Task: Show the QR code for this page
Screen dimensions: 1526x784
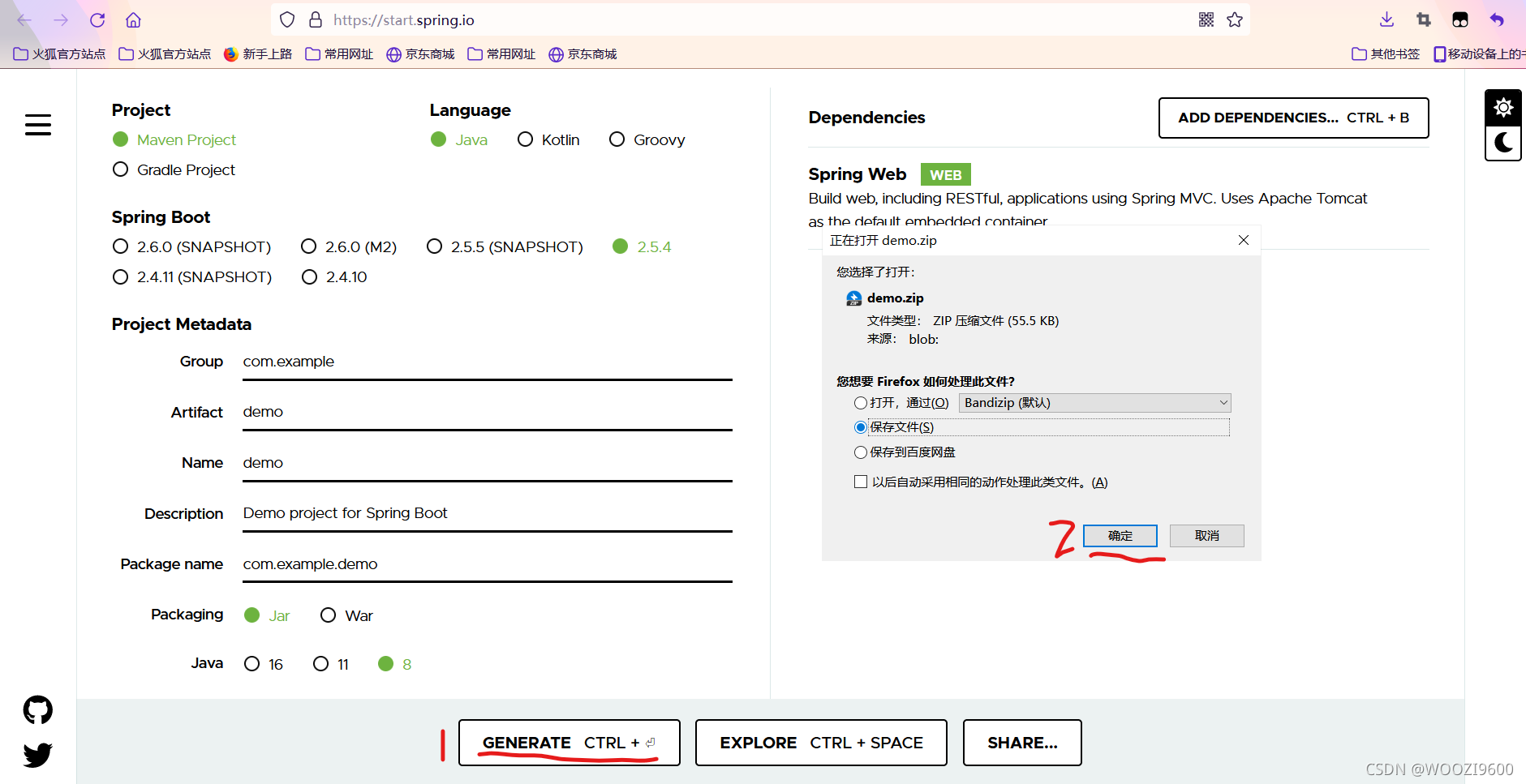Action: coord(1206,20)
